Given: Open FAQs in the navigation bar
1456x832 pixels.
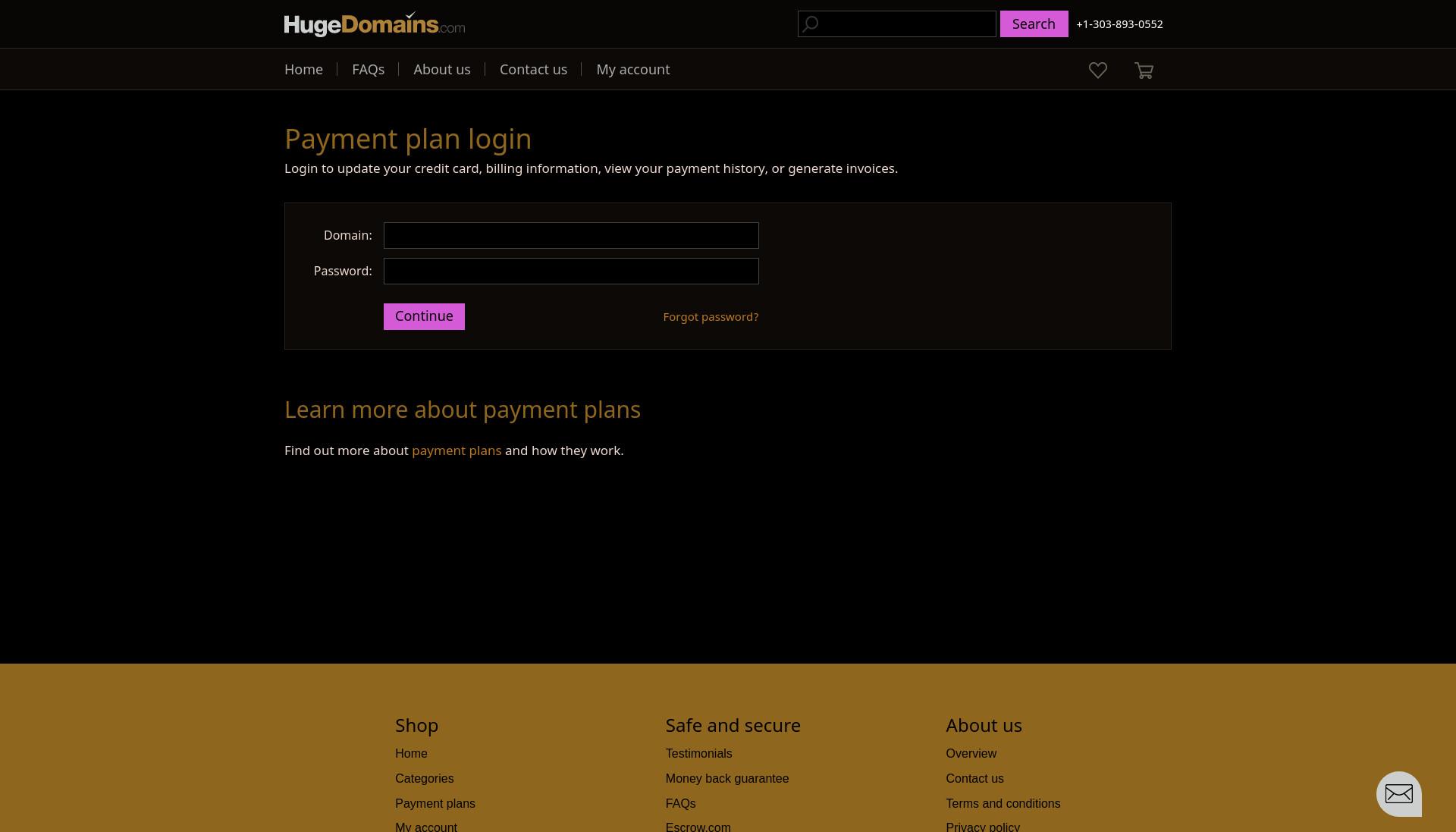Looking at the screenshot, I should (368, 70).
